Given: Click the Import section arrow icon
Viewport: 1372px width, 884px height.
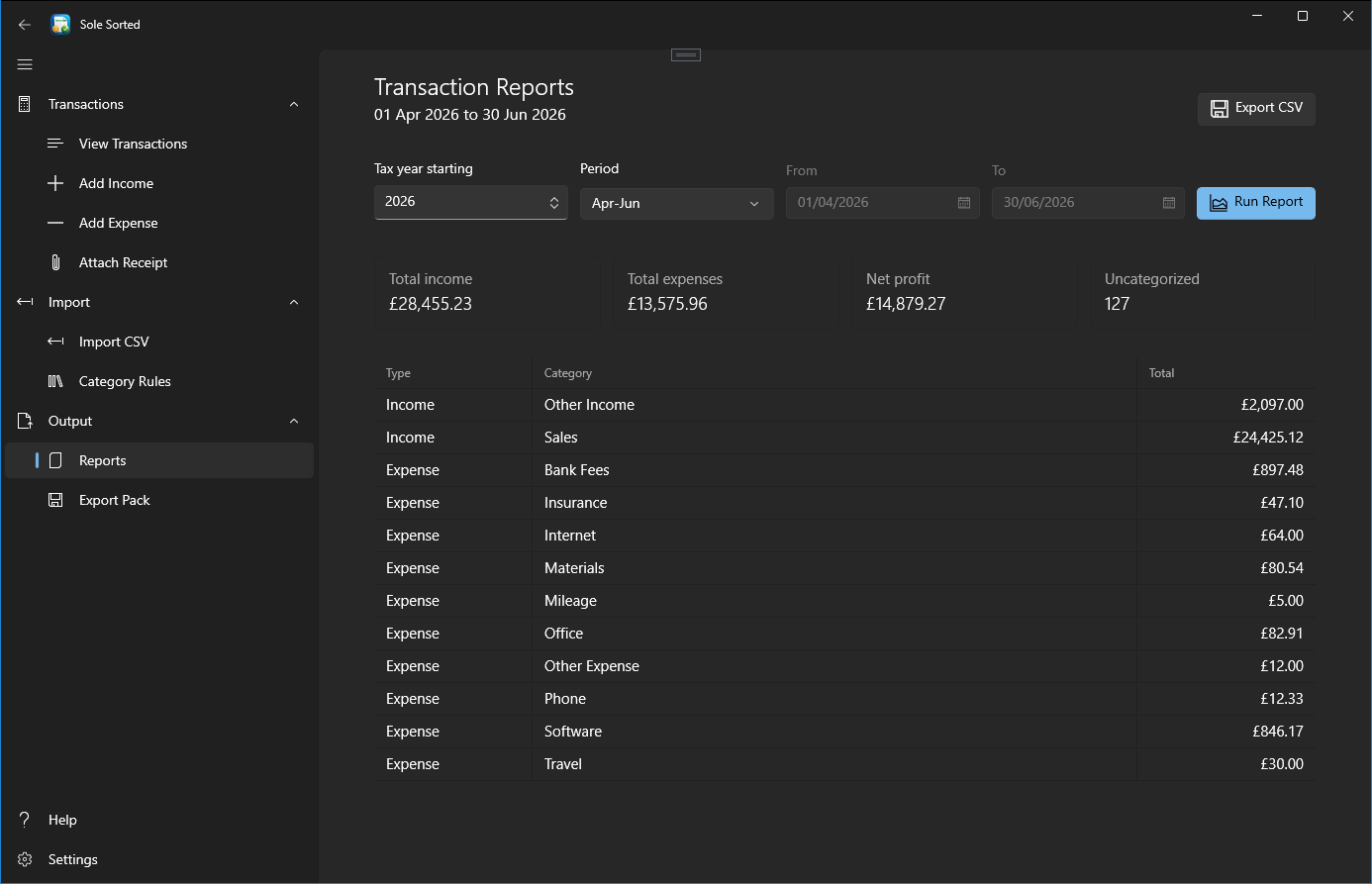Looking at the screenshot, I should (x=25, y=302).
